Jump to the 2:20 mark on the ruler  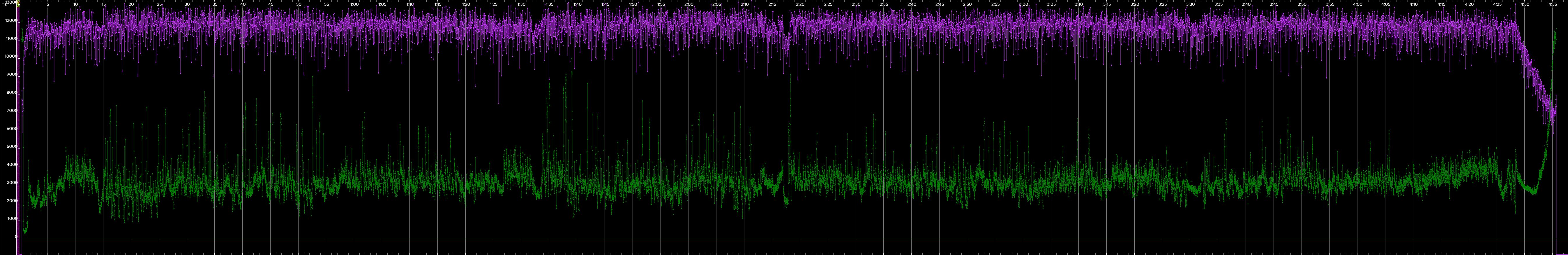point(800,4)
